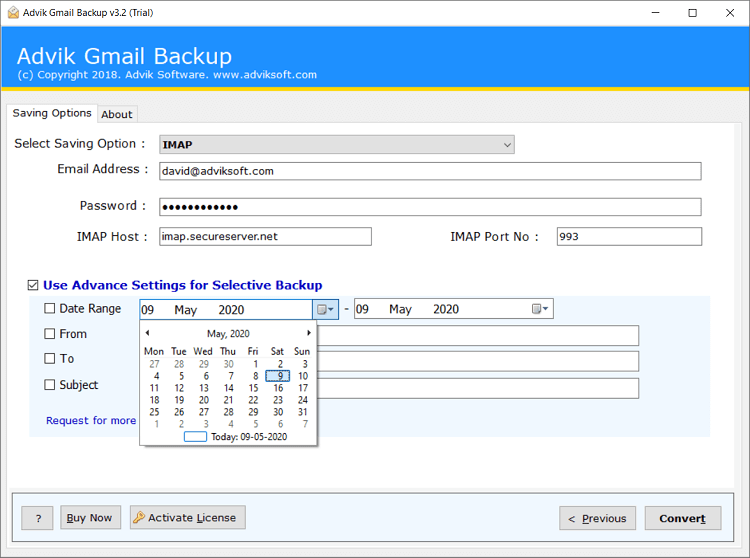Toggle Use Advance Settings for Selective Backup
750x558 pixels.
pyautogui.click(x=33, y=285)
